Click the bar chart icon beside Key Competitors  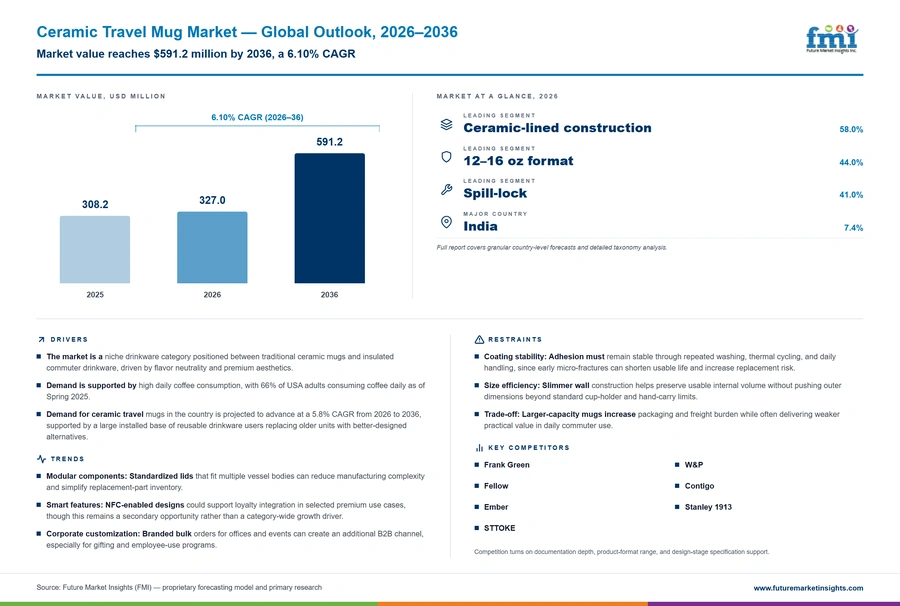click(x=479, y=448)
